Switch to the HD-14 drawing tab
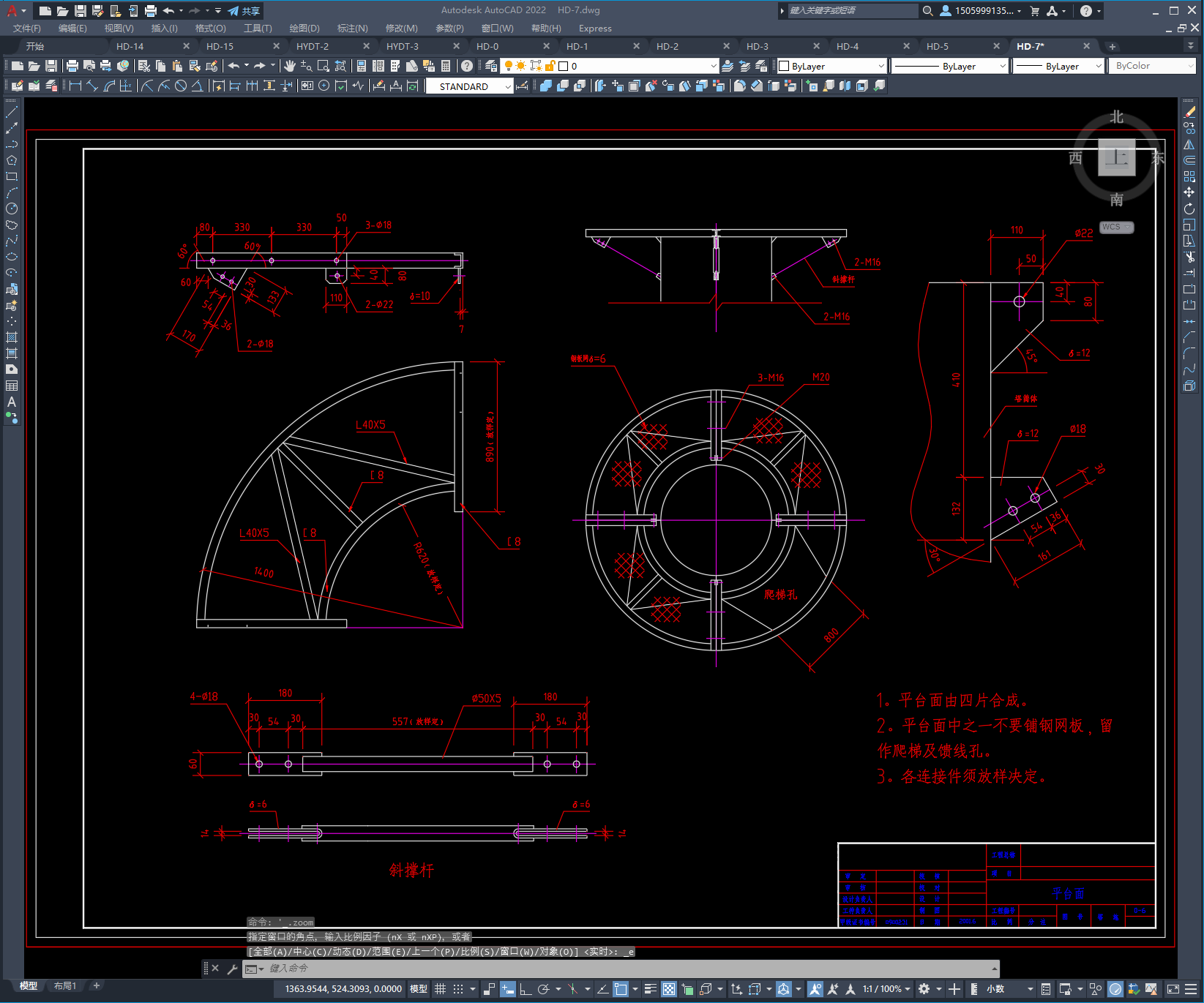Image resolution: width=1204 pixels, height=1003 pixels. pyautogui.click(x=130, y=46)
